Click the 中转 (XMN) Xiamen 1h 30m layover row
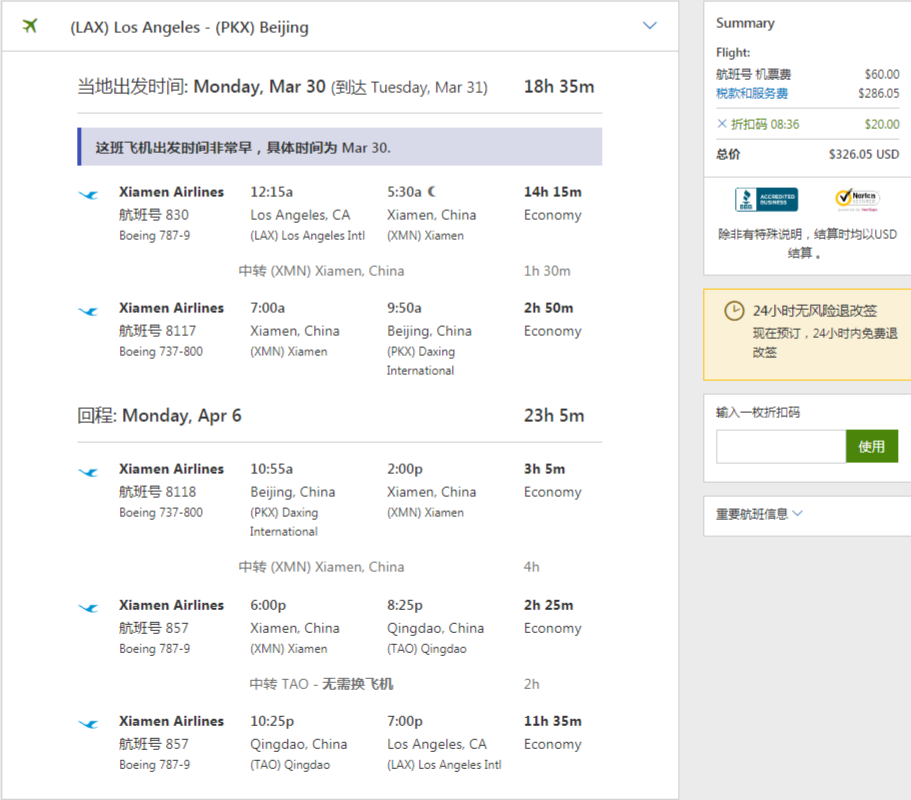 coord(404,271)
